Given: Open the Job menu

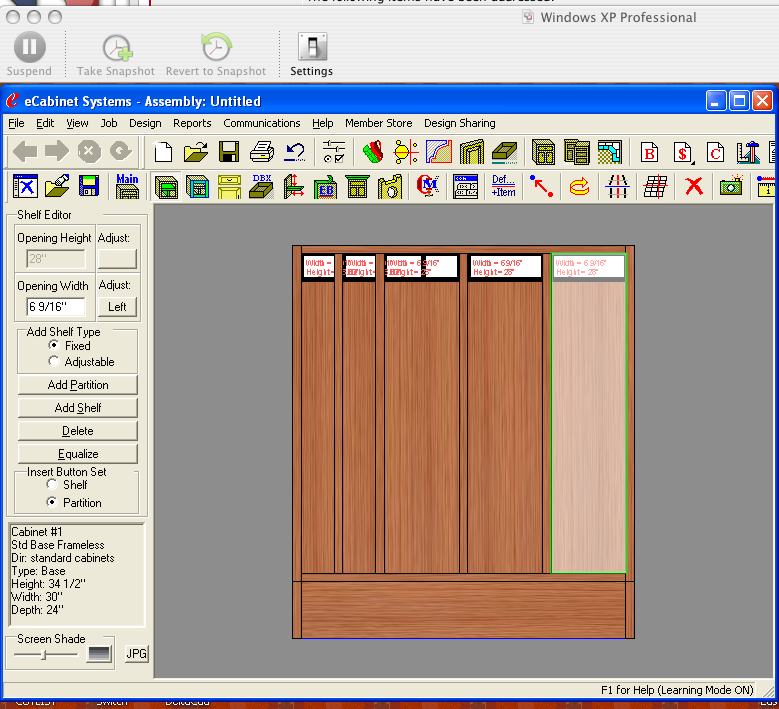Looking at the screenshot, I should tap(109, 123).
